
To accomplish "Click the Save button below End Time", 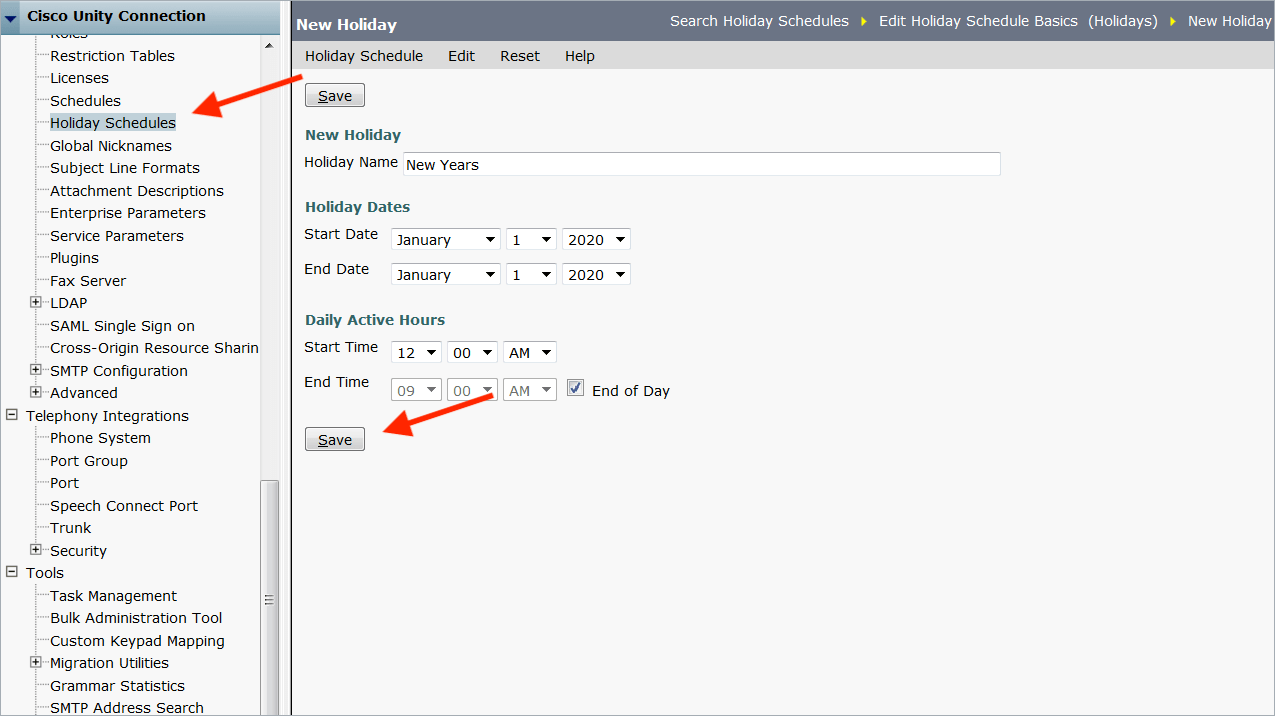I will click(335, 439).
